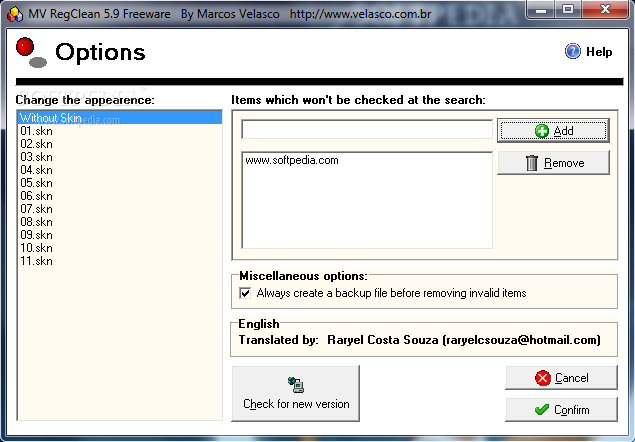Confirm the options changes

tap(561, 410)
